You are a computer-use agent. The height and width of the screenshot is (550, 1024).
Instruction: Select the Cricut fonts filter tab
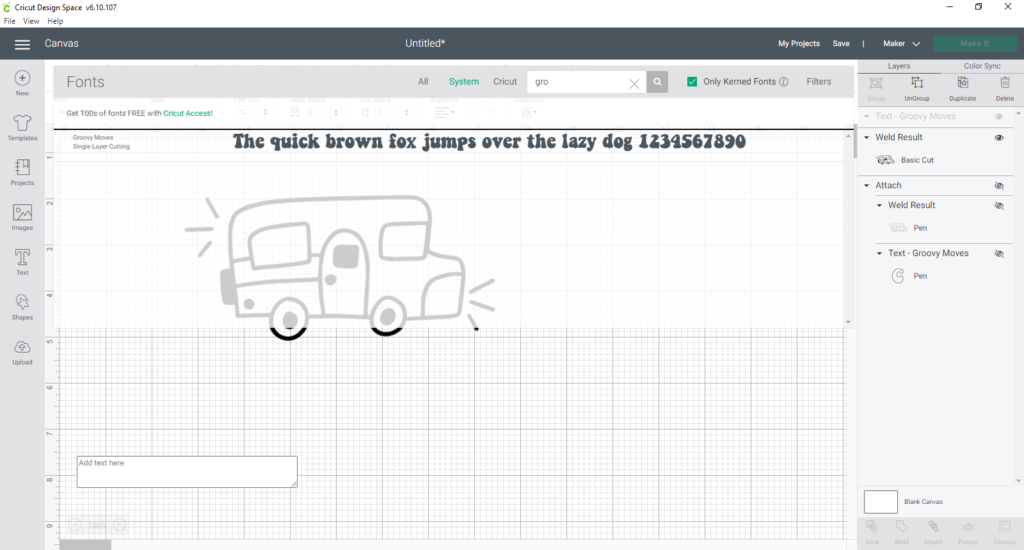coord(505,82)
